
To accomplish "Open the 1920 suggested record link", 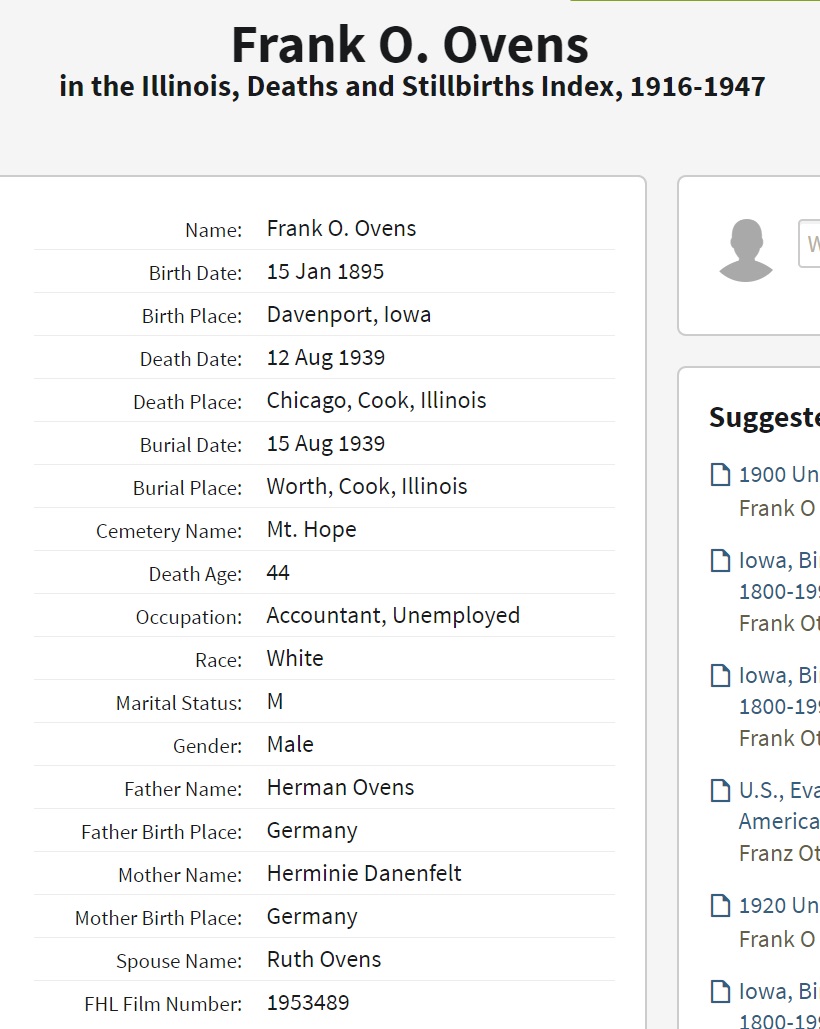I will 778,906.
